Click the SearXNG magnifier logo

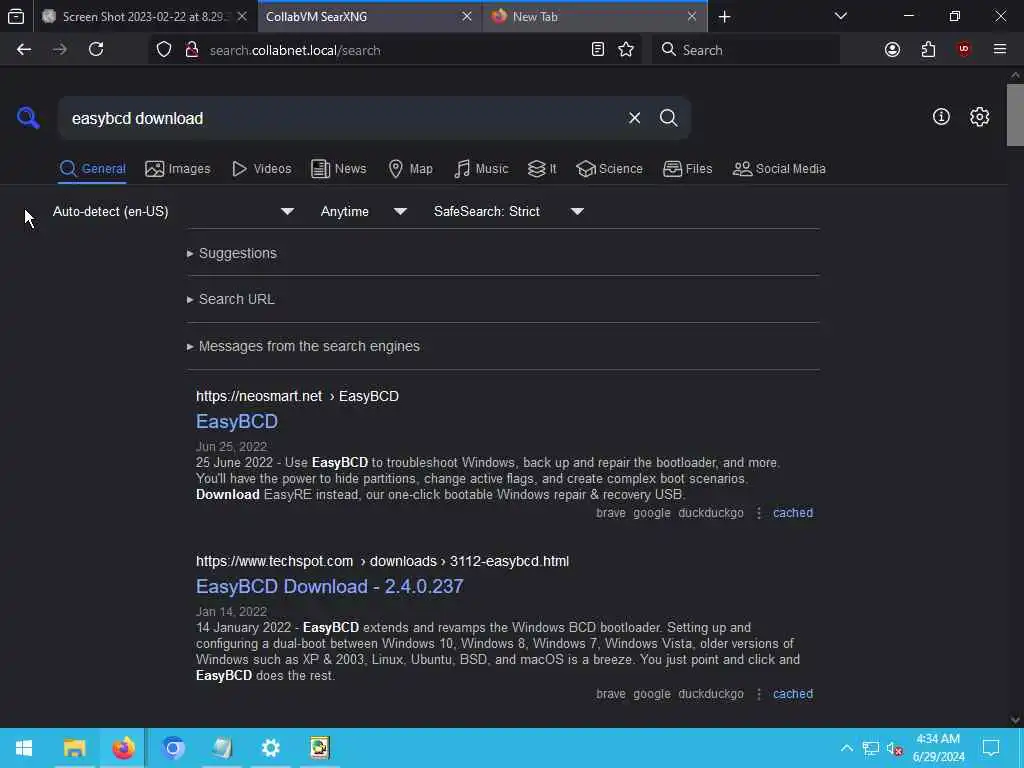point(28,118)
